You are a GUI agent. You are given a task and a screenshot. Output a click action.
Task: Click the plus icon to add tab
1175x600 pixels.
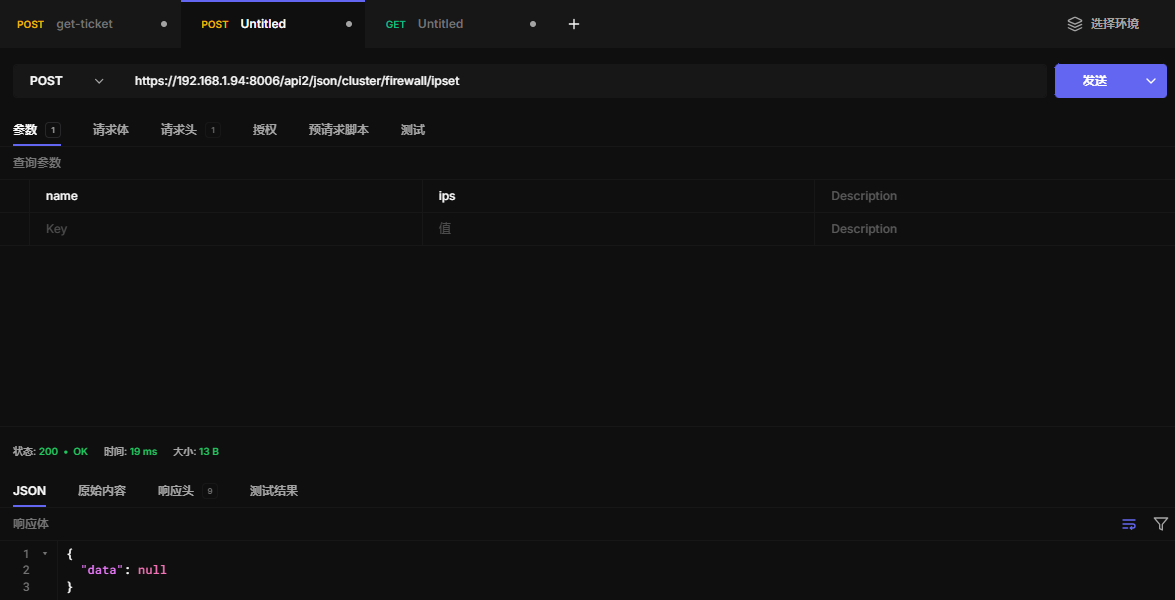point(574,24)
